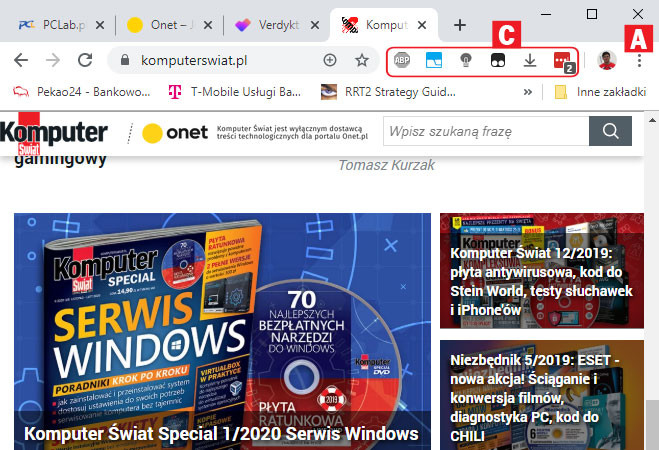
Task: Open the RRT2 Strategy Guide bookmark
Action: click(388, 92)
